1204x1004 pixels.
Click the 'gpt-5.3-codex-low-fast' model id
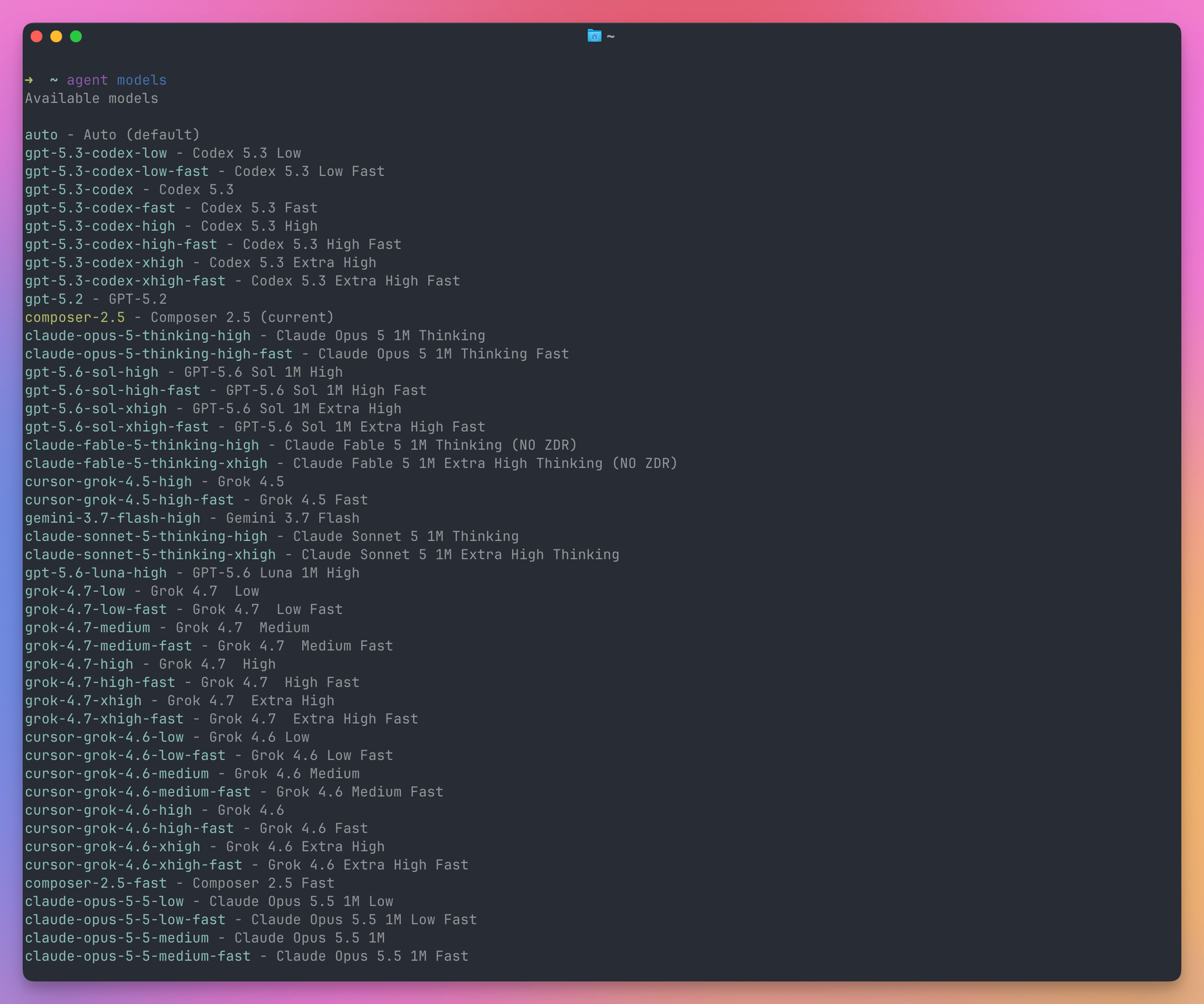[117, 171]
